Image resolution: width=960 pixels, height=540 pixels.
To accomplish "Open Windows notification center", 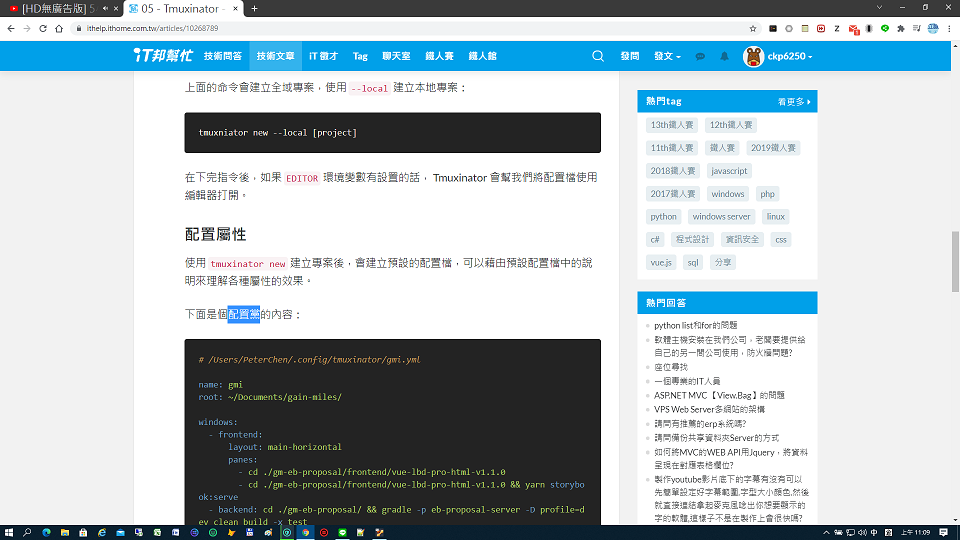I will click(943, 533).
